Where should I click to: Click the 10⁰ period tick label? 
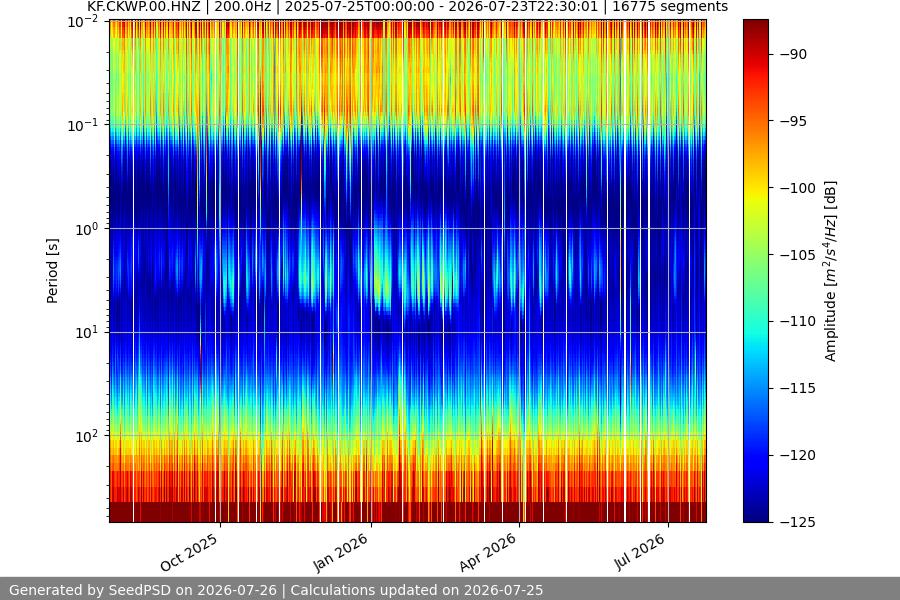pyautogui.click(x=87, y=229)
